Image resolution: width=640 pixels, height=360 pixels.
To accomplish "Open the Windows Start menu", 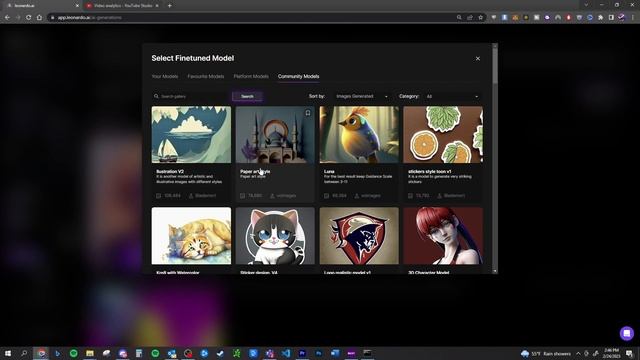I will point(7,353).
